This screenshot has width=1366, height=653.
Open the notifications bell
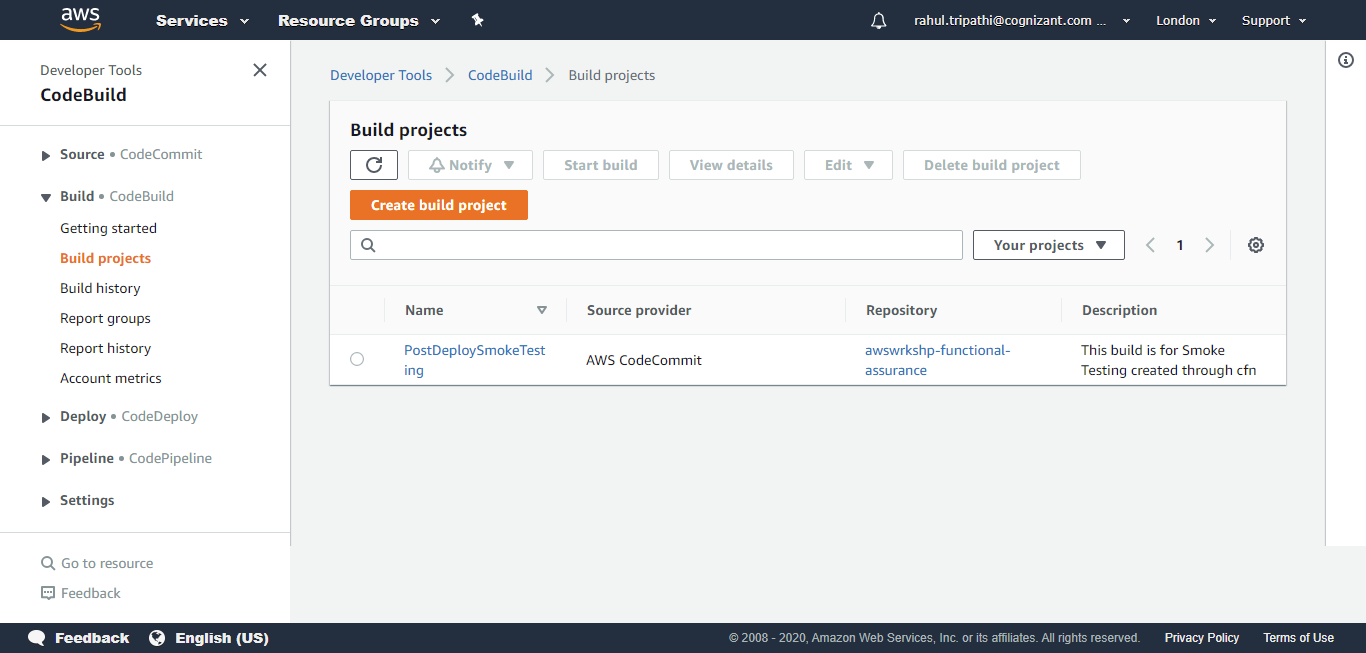(x=879, y=20)
